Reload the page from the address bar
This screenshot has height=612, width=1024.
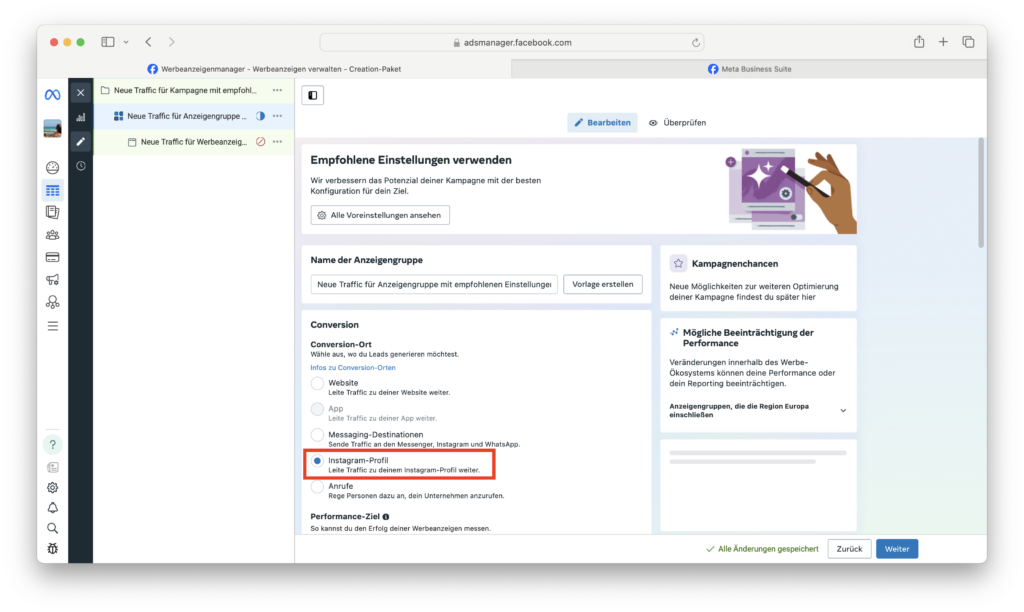point(696,42)
